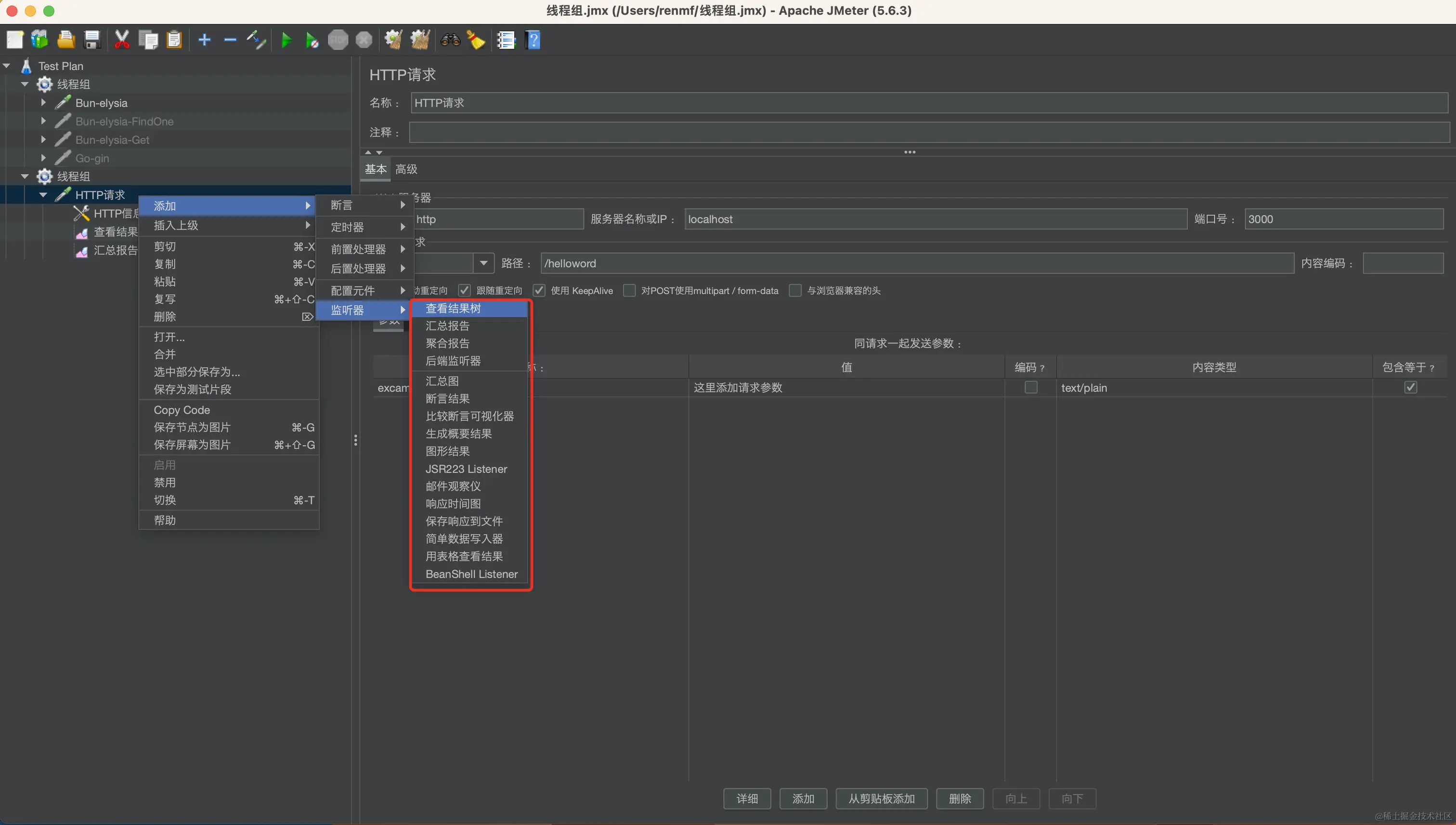1456x825 pixels.
Task: Collapse the Test Plan tree node
Action: (x=7, y=65)
